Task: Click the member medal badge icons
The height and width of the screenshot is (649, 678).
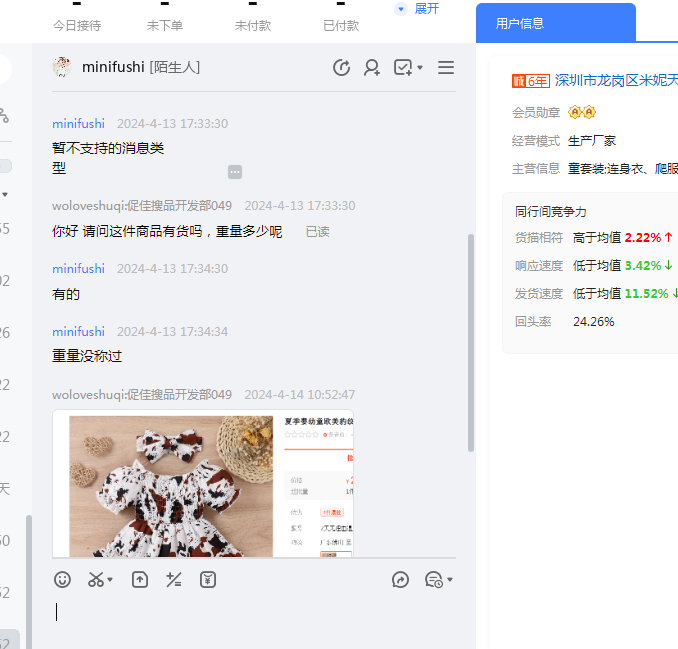Action: tap(582, 112)
